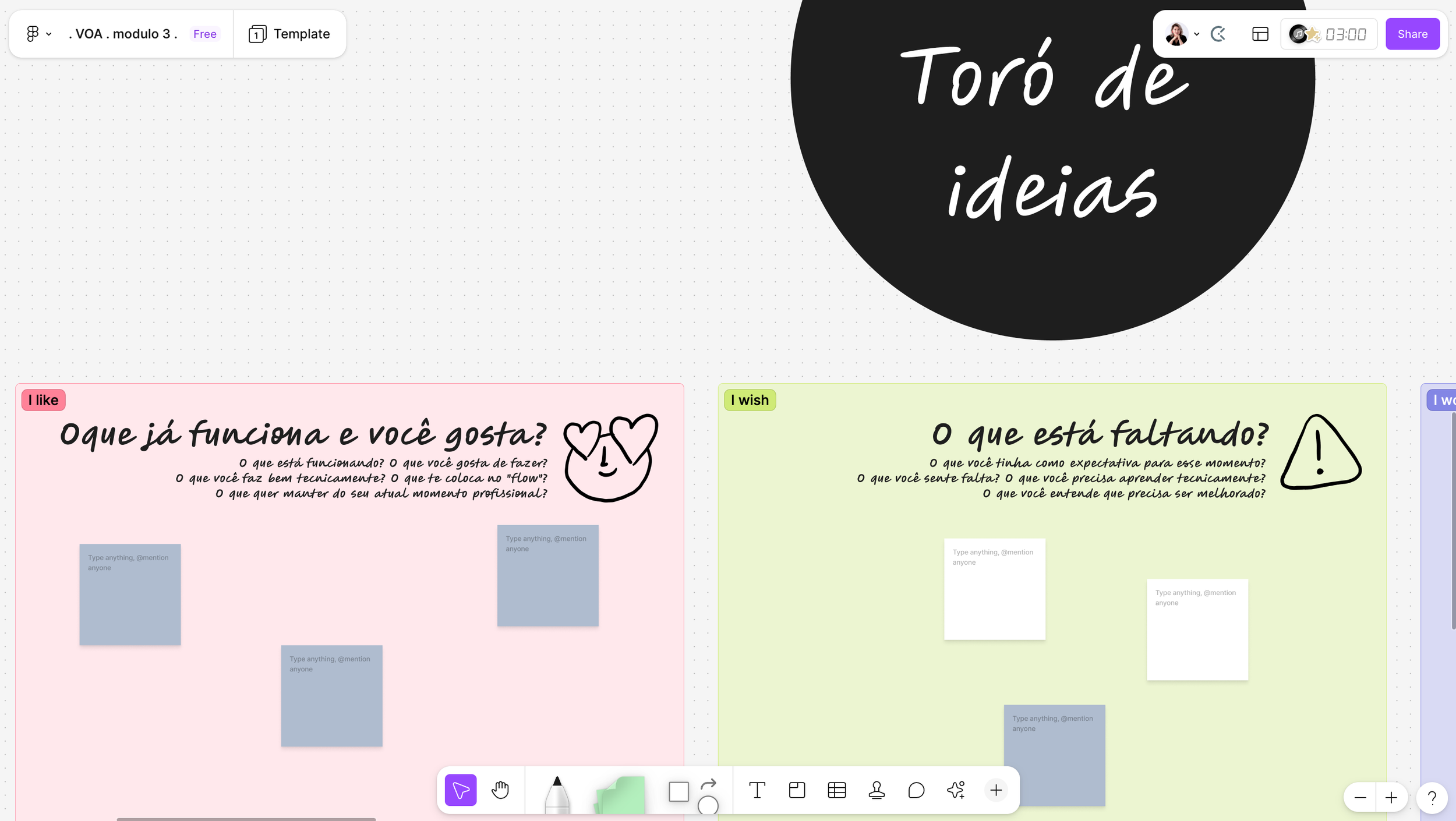
Task: Select the Comment tool
Action: click(x=916, y=790)
